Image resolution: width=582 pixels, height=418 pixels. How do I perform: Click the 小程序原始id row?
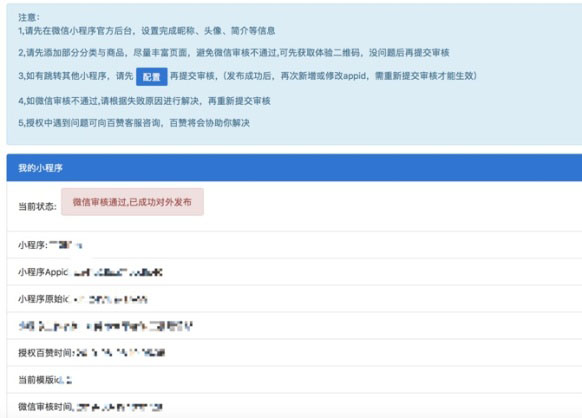(x=294, y=299)
